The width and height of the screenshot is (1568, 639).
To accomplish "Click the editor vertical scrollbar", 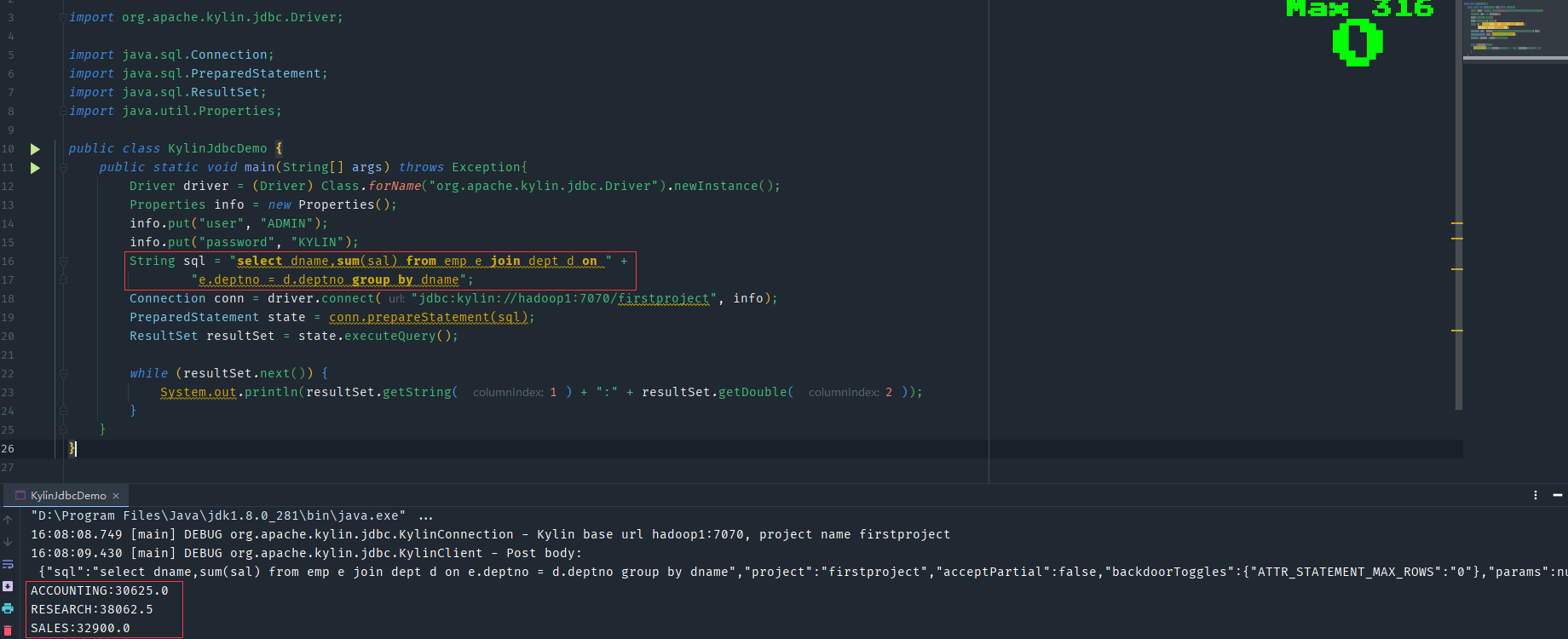I will 1459,204.
